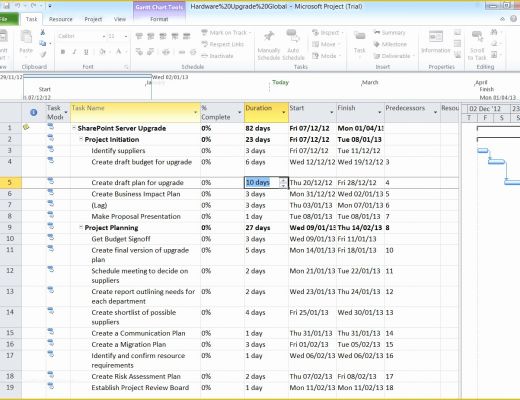Click the Cut scissors icon

43,32
